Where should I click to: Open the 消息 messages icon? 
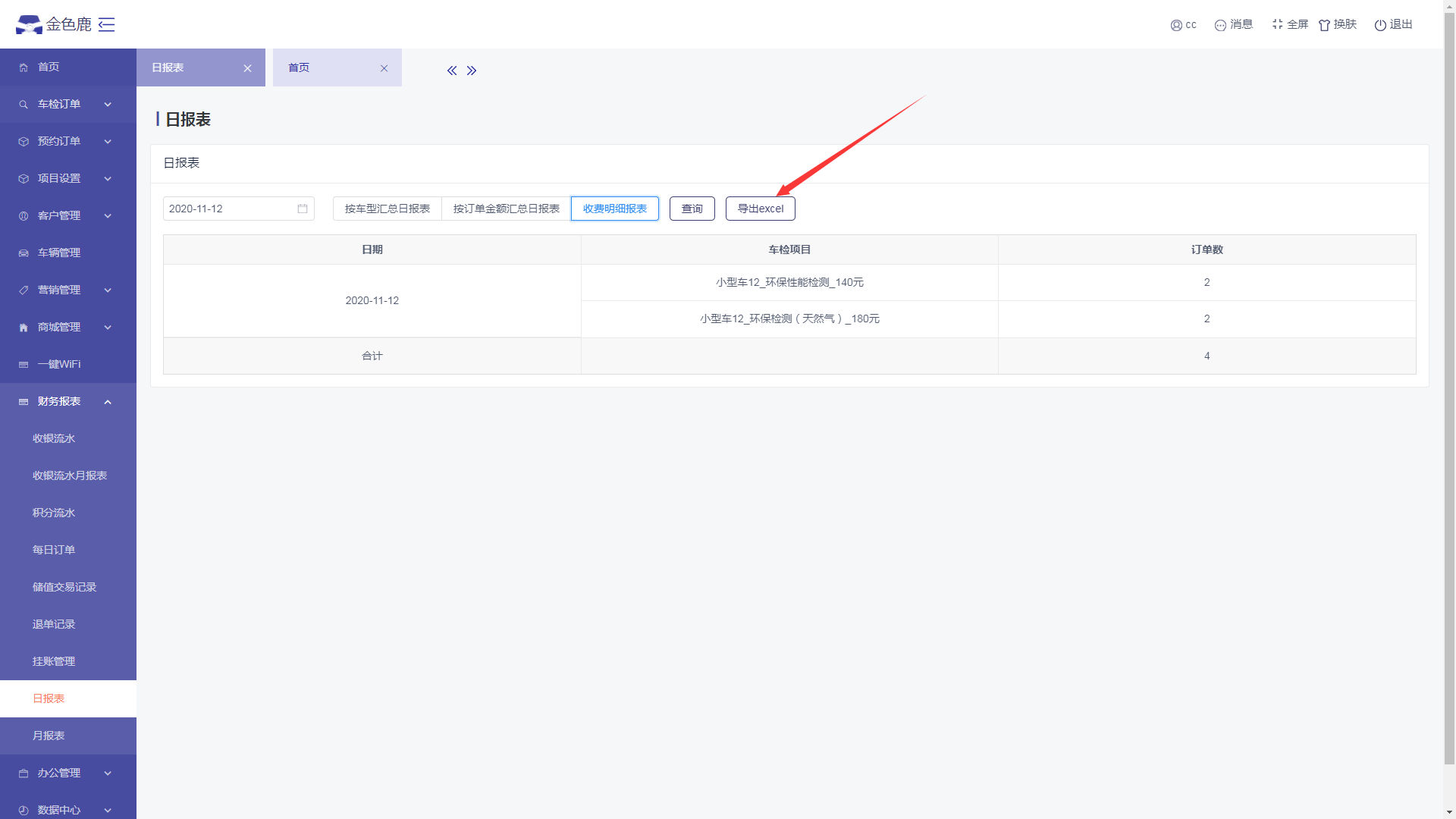click(x=1220, y=25)
